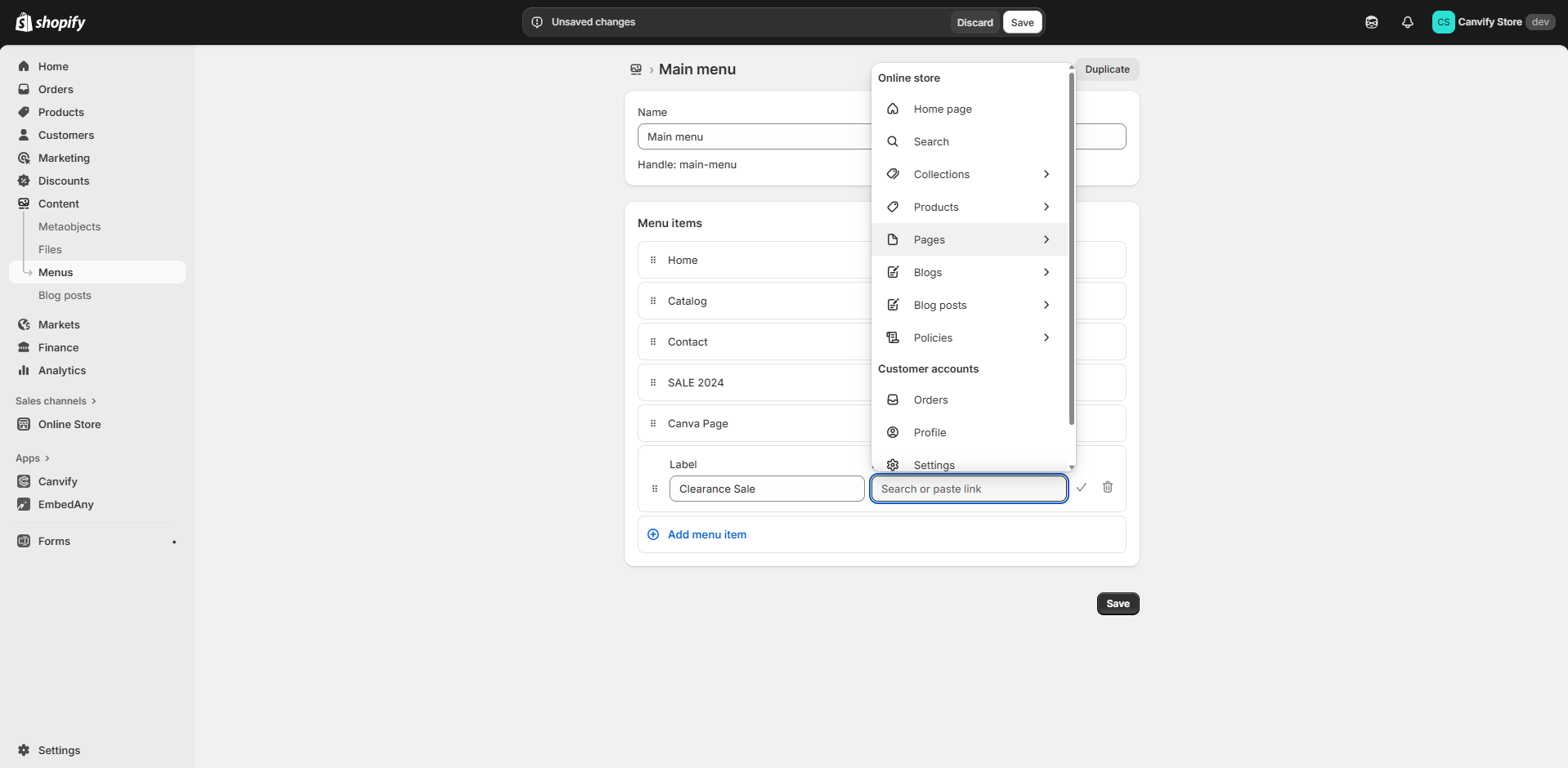Screen dimensions: 1568x768
Task: Click the checkmark to confirm Clearance Sale item
Action: click(x=1082, y=487)
